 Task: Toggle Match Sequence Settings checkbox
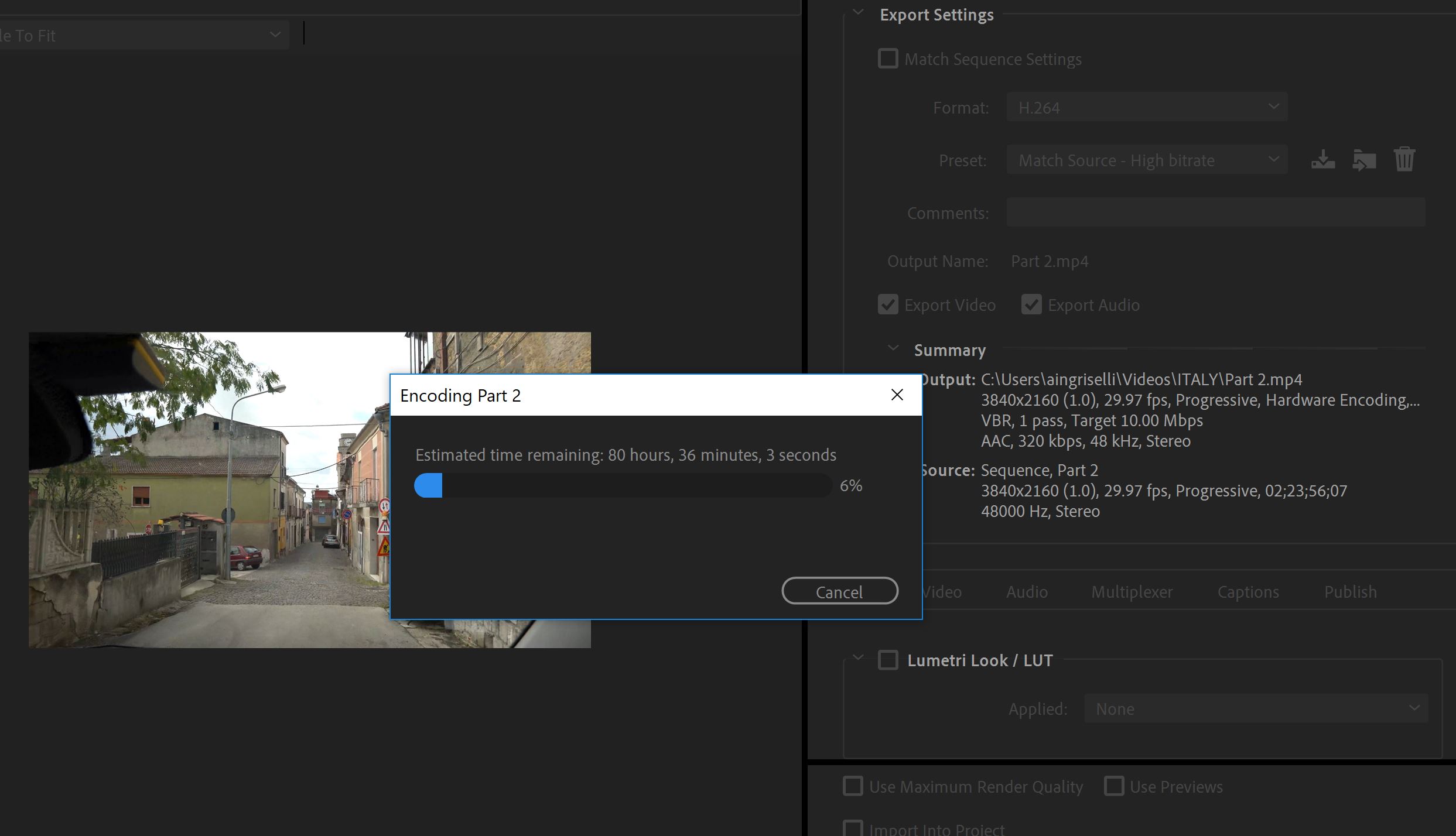887,58
